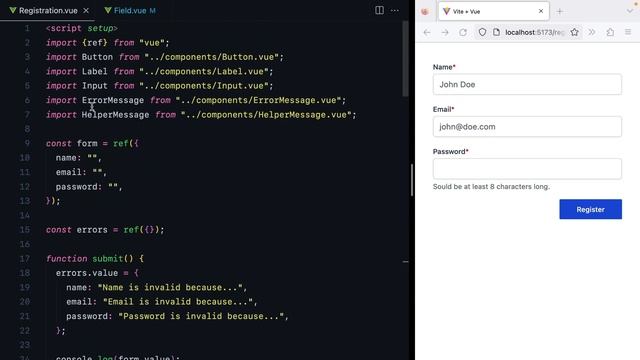This screenshot has width=640, height=360.
Task: Click the Vue logo on Registration.vue tab
Action: 13,10
